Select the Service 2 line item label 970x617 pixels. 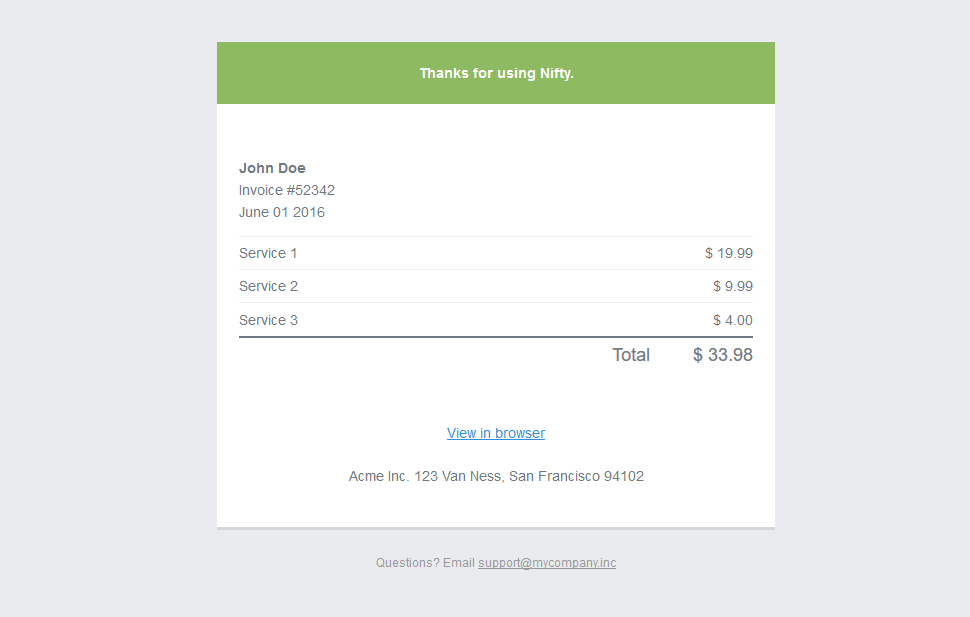(268, 286)
